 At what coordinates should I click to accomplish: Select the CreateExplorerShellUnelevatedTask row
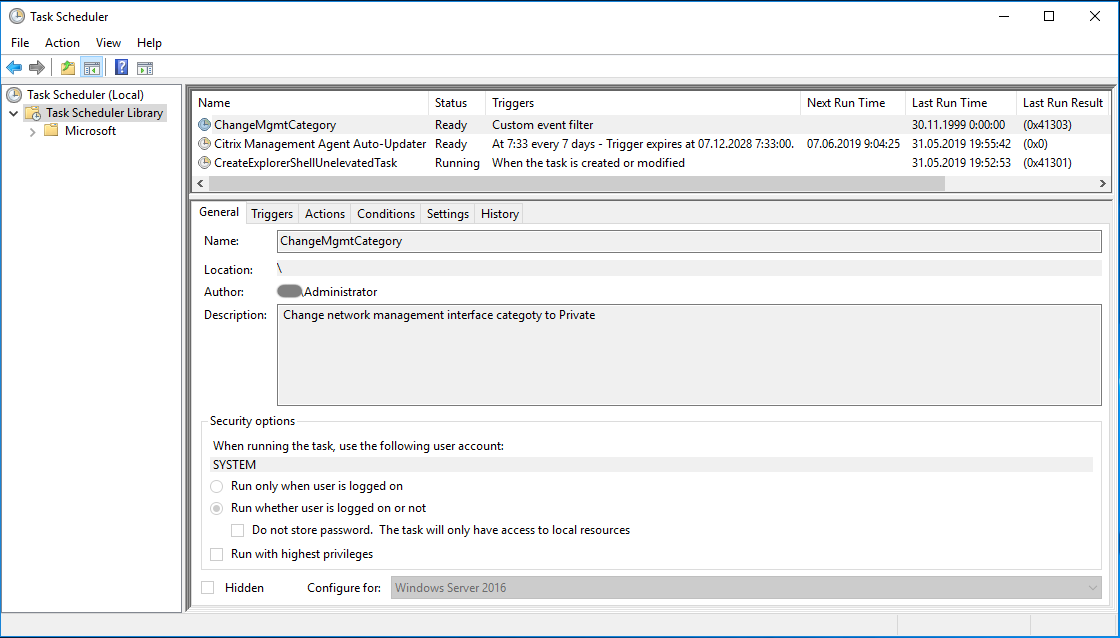pyautogui.click(x=305, y=163)
